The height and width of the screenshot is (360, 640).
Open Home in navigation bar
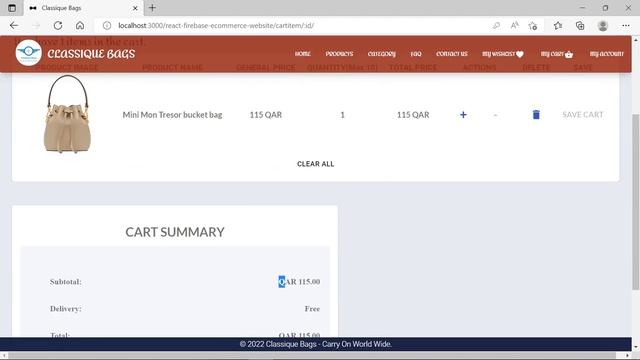coord(302,53)
